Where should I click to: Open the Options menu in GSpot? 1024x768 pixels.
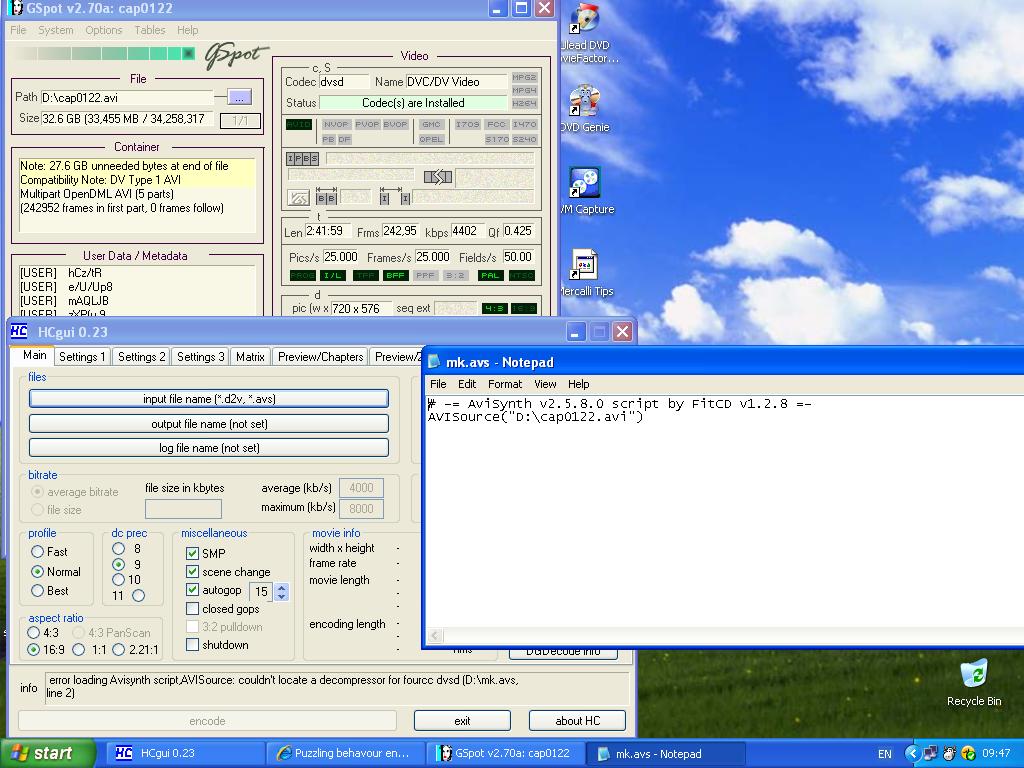pos(103,30)
